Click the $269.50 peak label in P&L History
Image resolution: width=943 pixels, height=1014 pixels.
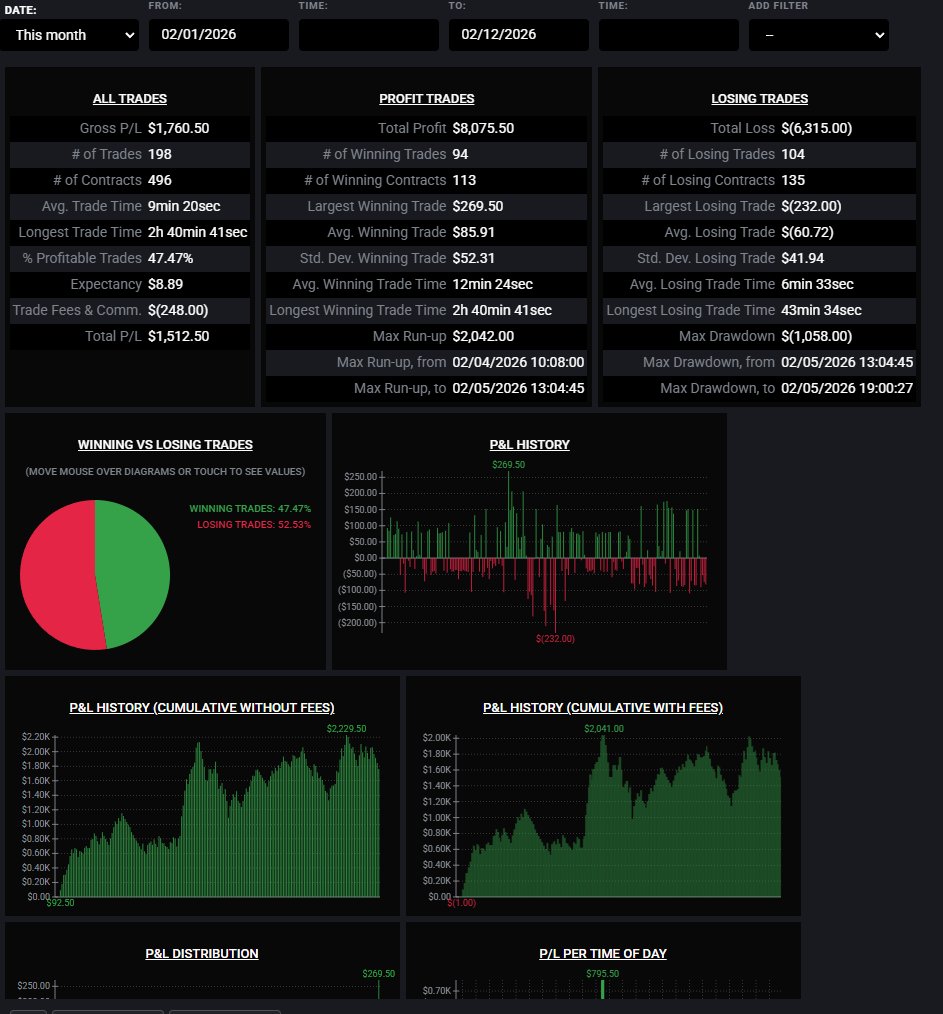point(508,464)
